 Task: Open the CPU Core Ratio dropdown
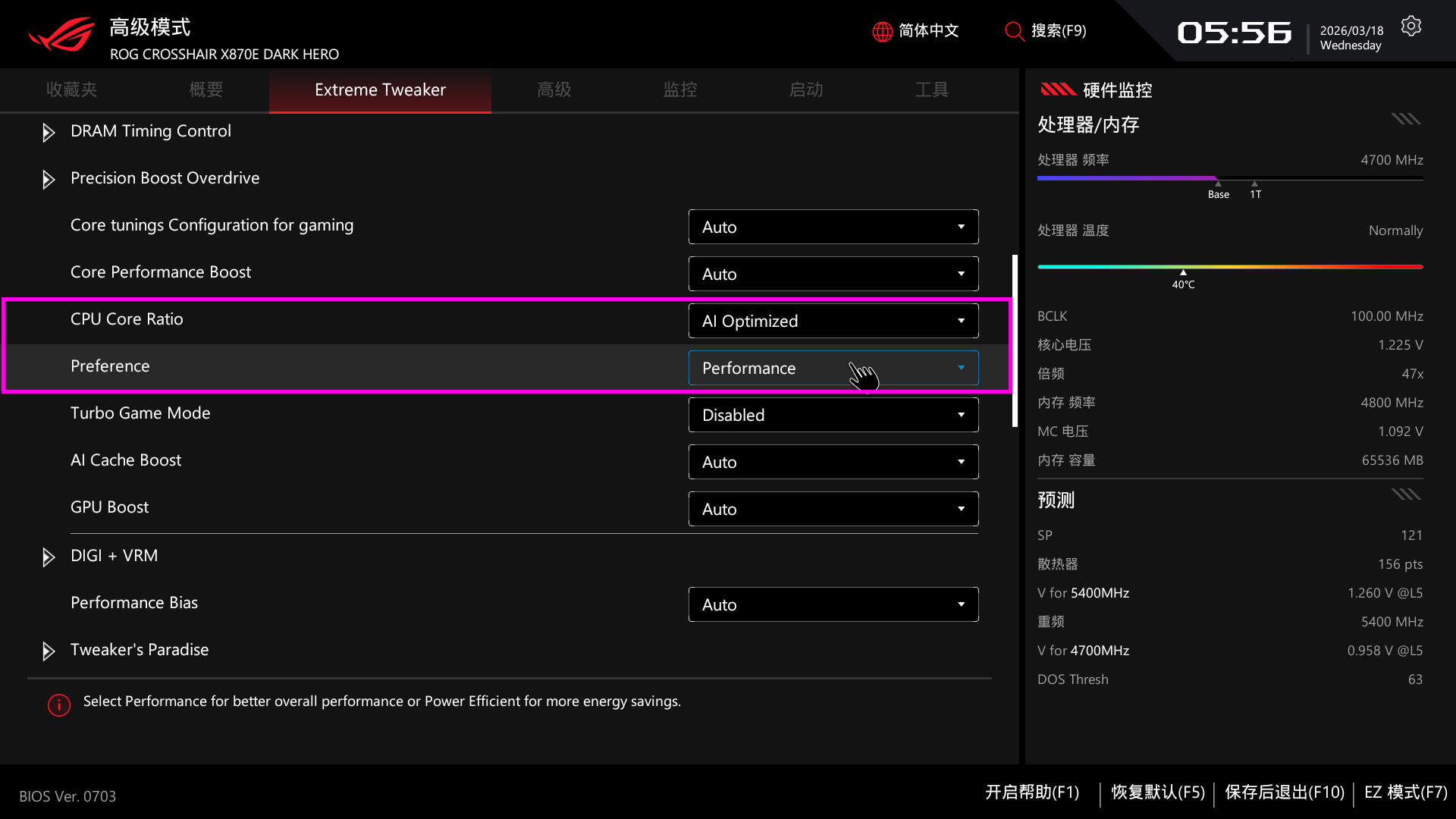point(833,321)
